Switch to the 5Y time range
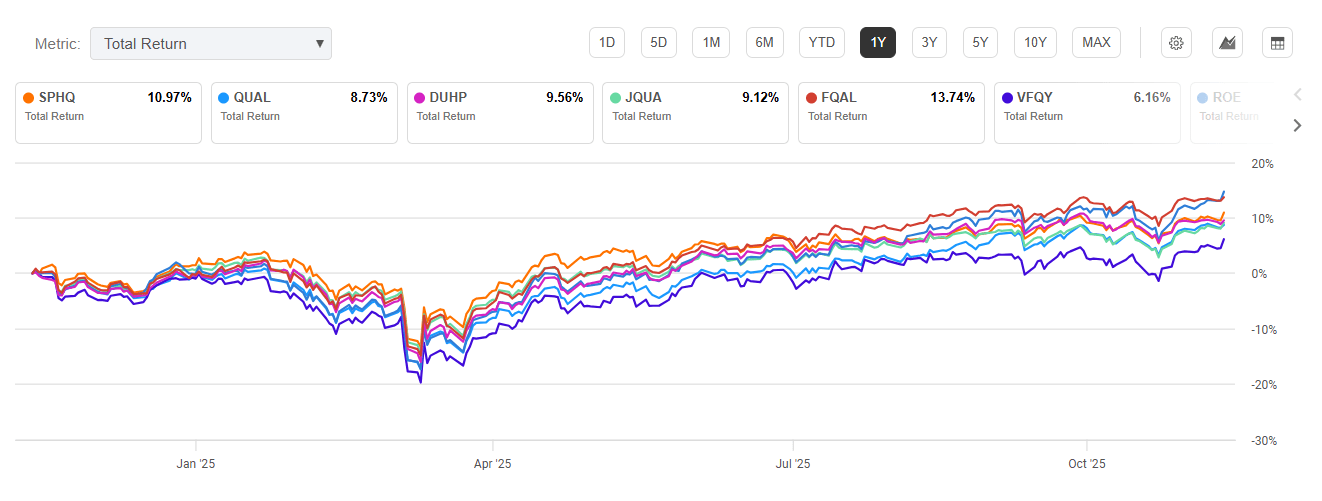Viewport: 1322px width, 501px height. coord(981,43)
